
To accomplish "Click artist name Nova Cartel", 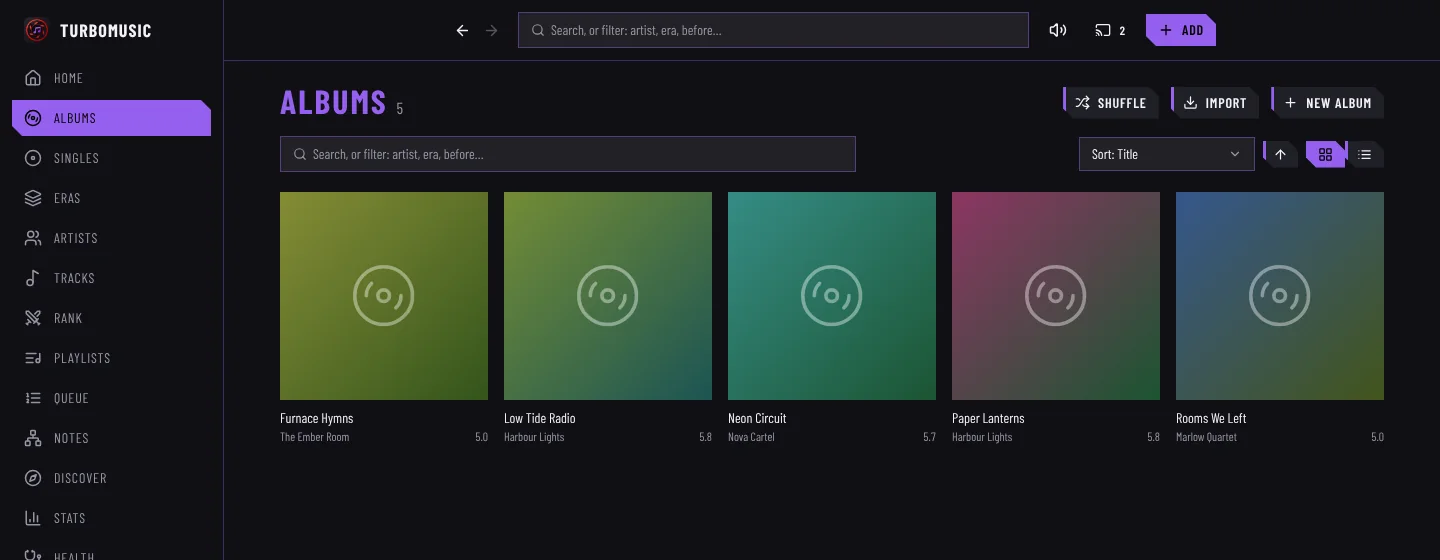I will (751, 437).
